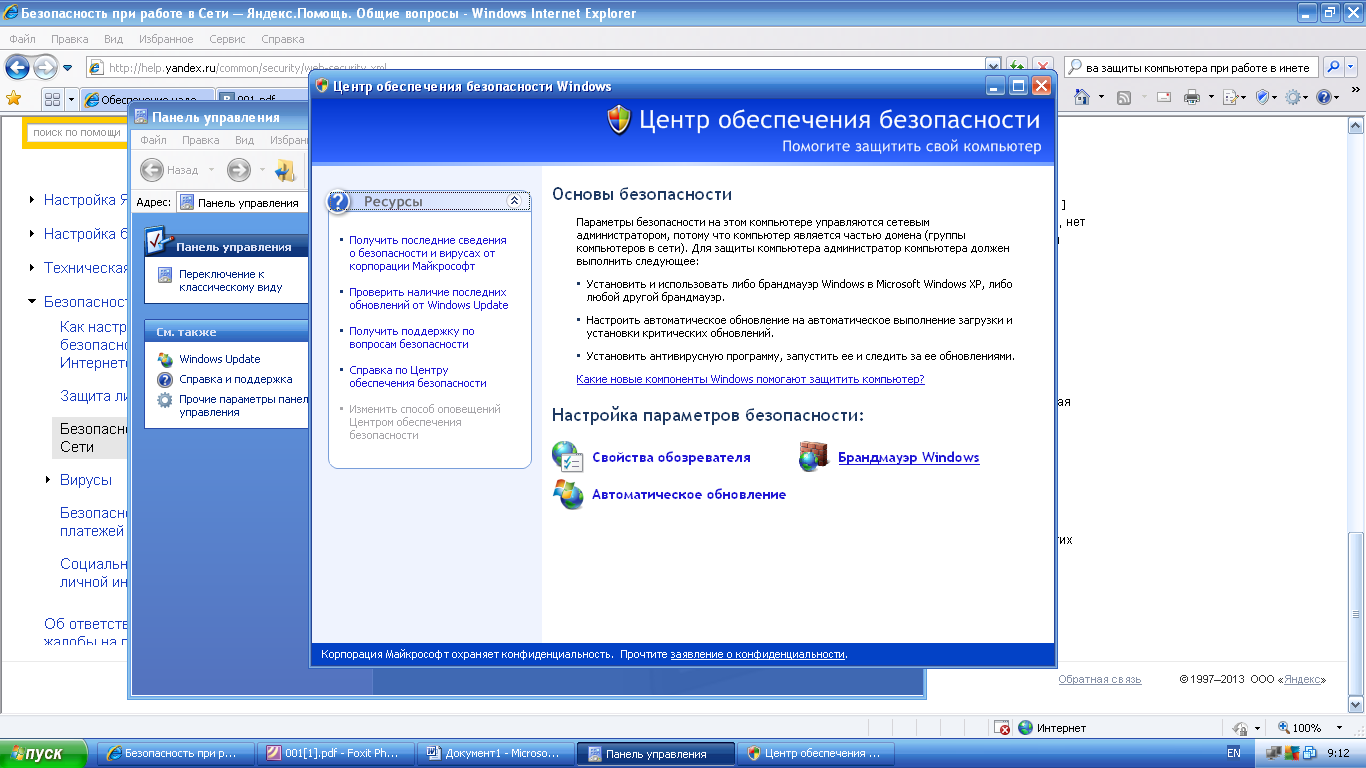The width and height of the screenshot is (1366, 768).
Task: Click Internet Explorer Back arrow button
Action: [x=17, y=68]
